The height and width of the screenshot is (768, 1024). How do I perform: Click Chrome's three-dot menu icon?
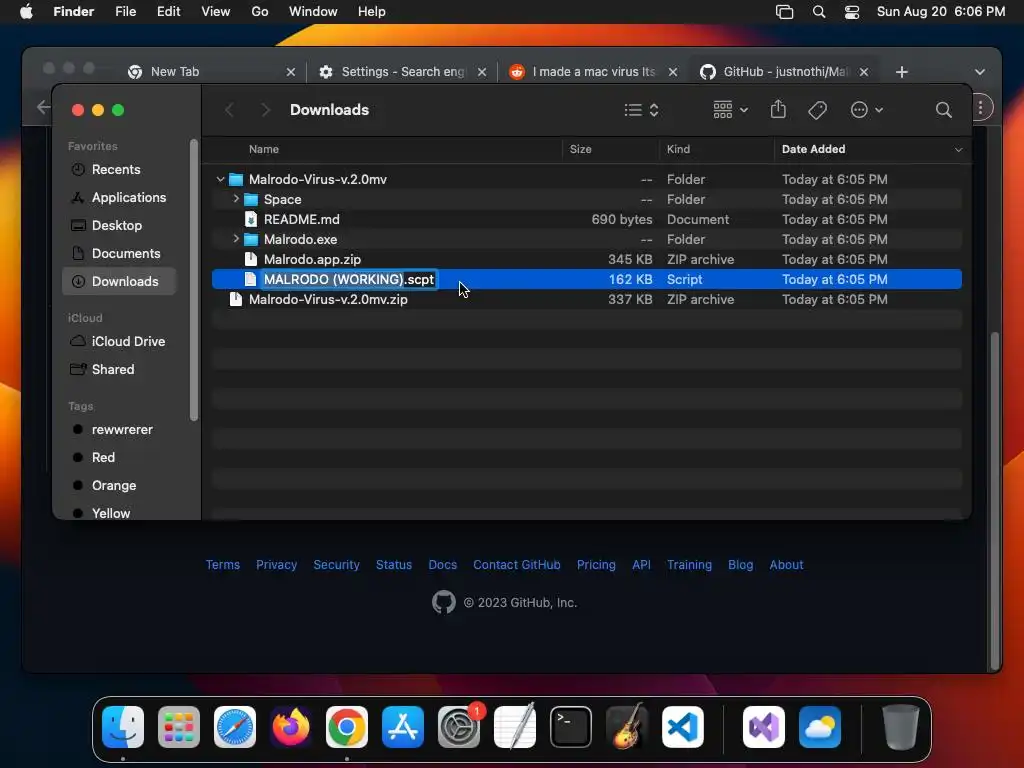(x=980, y=108)
